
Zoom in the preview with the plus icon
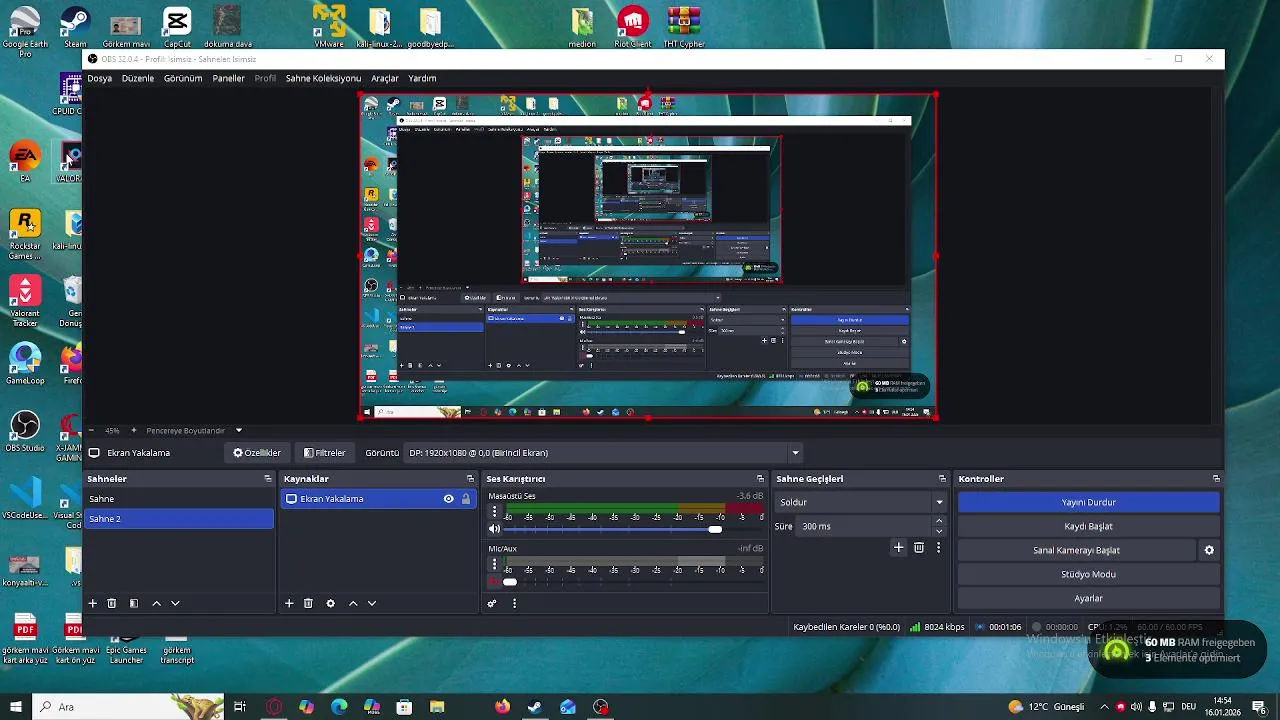[x=133, y=430]
